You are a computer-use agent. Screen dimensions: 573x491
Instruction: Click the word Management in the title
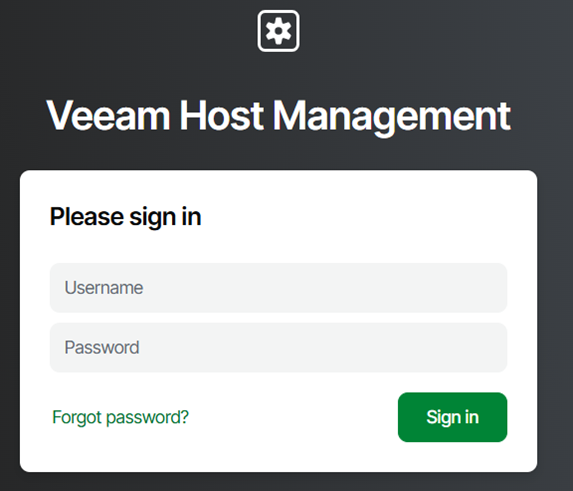tap(392, 118)
